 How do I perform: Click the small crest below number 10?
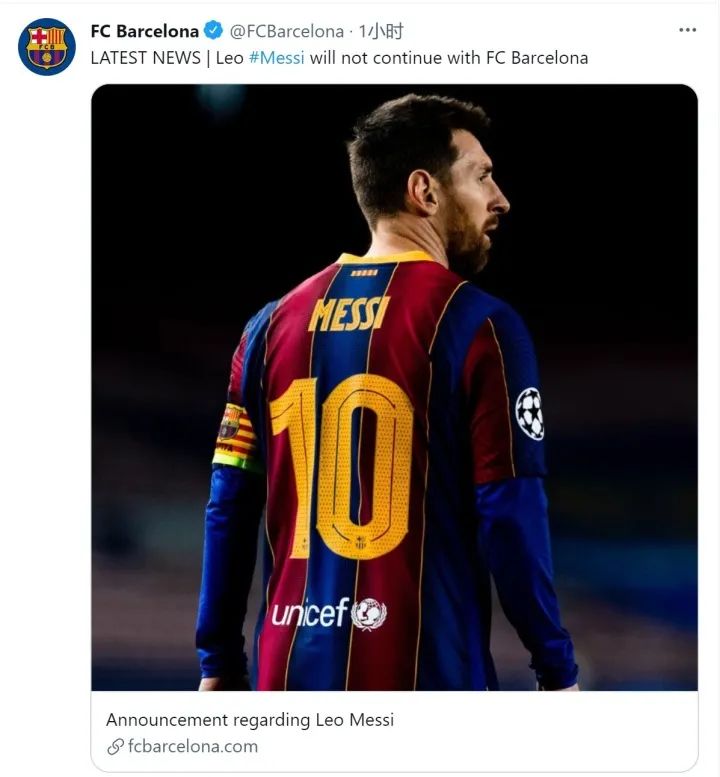360,545
